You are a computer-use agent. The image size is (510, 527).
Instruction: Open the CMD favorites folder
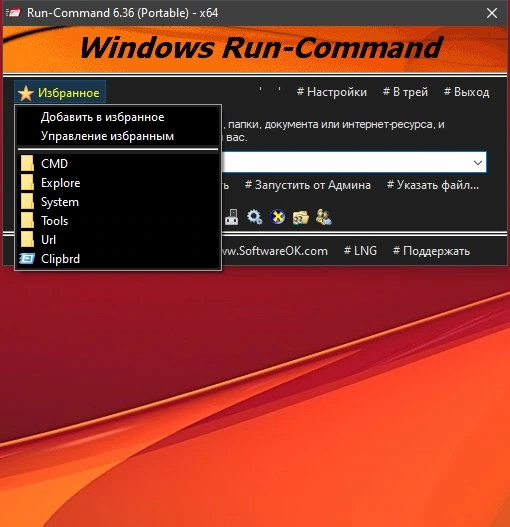click(x=118, y=164)
